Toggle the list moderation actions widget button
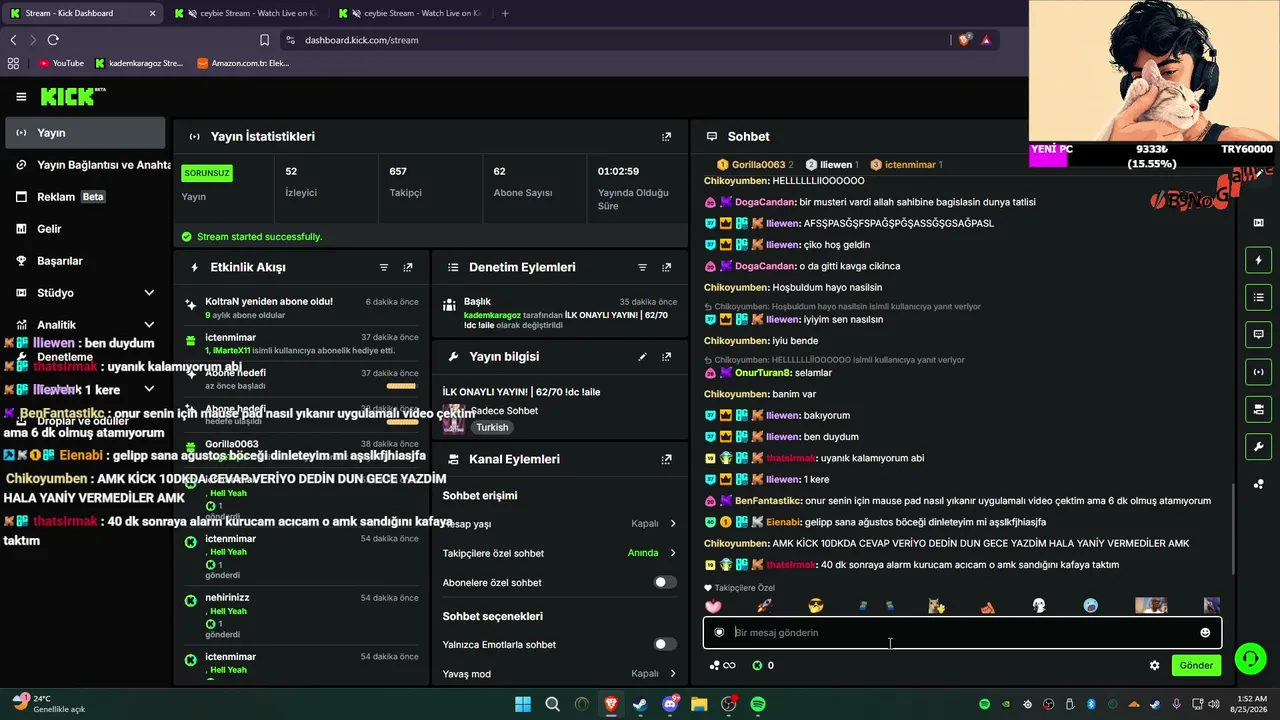Viewport: 1280px width, 720px height. pos(1258,297)
